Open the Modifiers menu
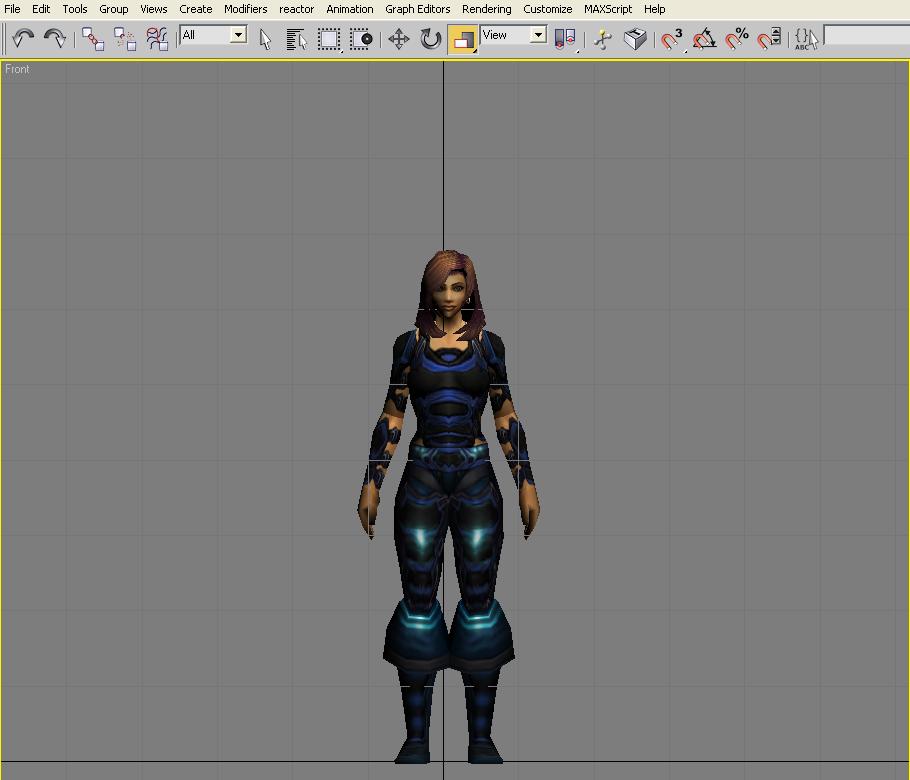The height and width of the screenshot is (780, 910). pos(245,9)
